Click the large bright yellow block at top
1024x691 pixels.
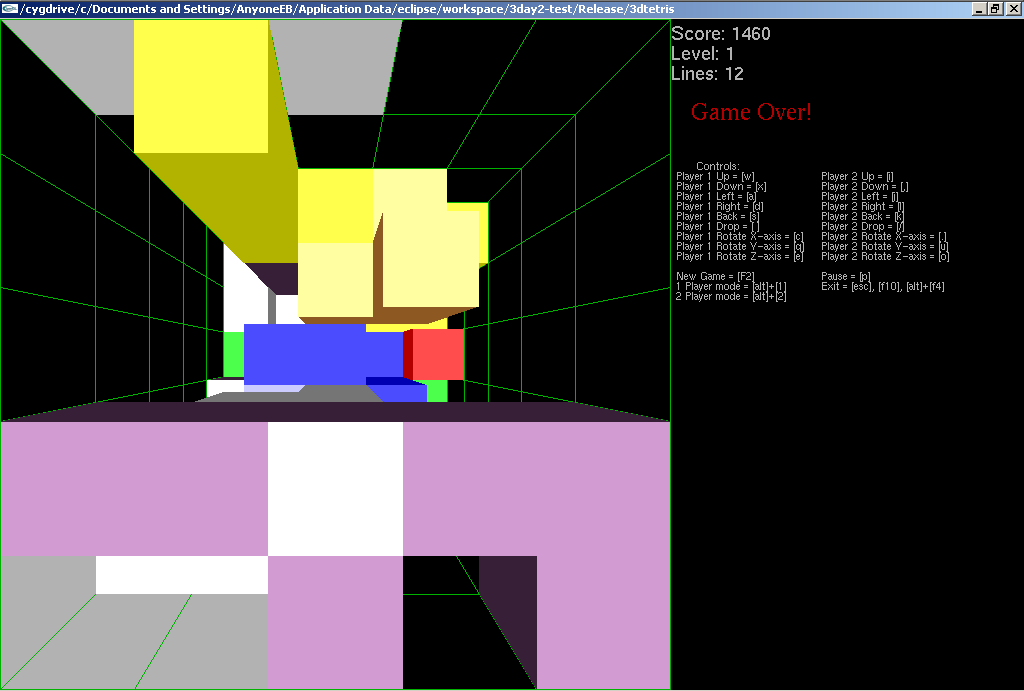coord(201,85)
